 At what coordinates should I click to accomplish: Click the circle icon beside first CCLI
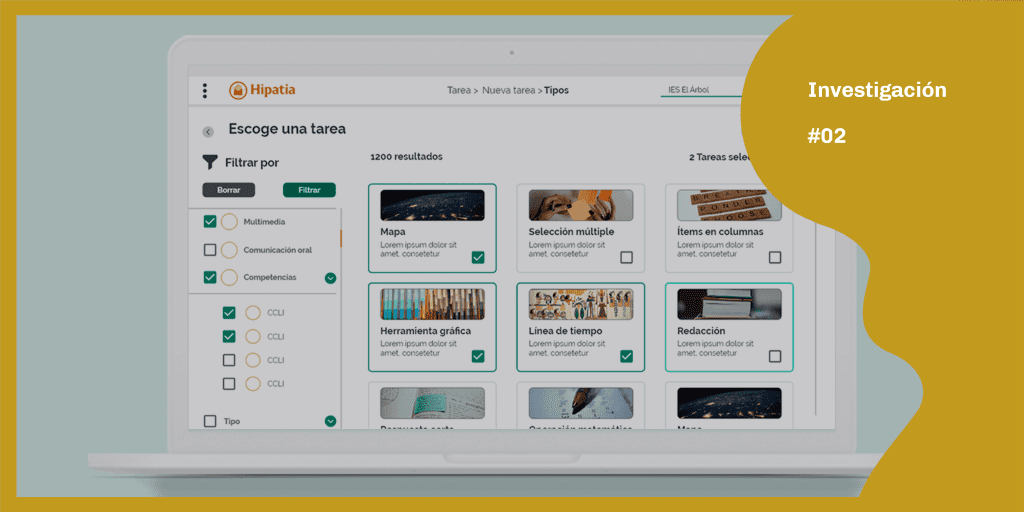[252, 313]
